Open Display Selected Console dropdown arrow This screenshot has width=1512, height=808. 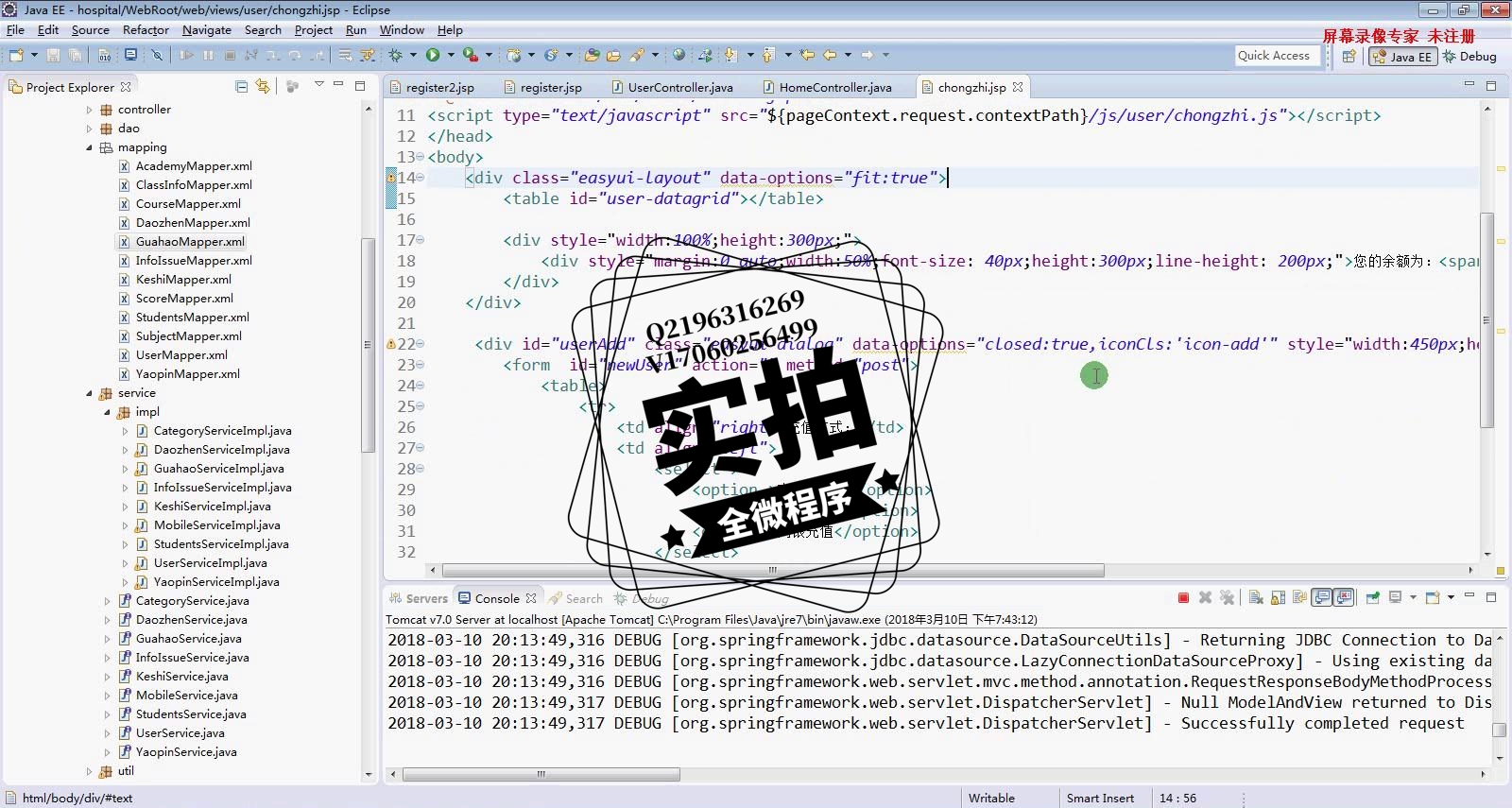(1413, 597)
